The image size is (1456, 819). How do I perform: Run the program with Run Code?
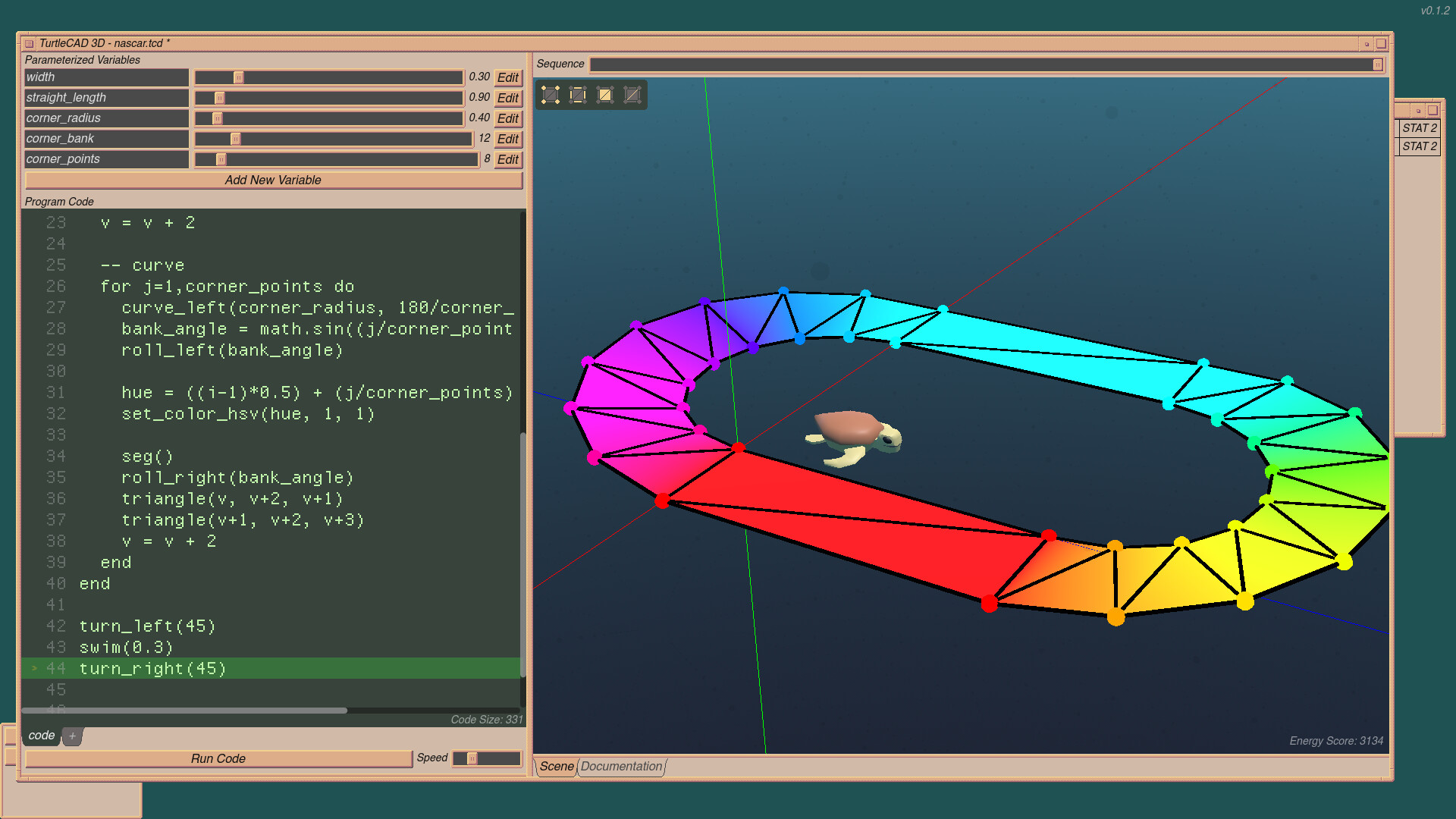coord(218,758)
